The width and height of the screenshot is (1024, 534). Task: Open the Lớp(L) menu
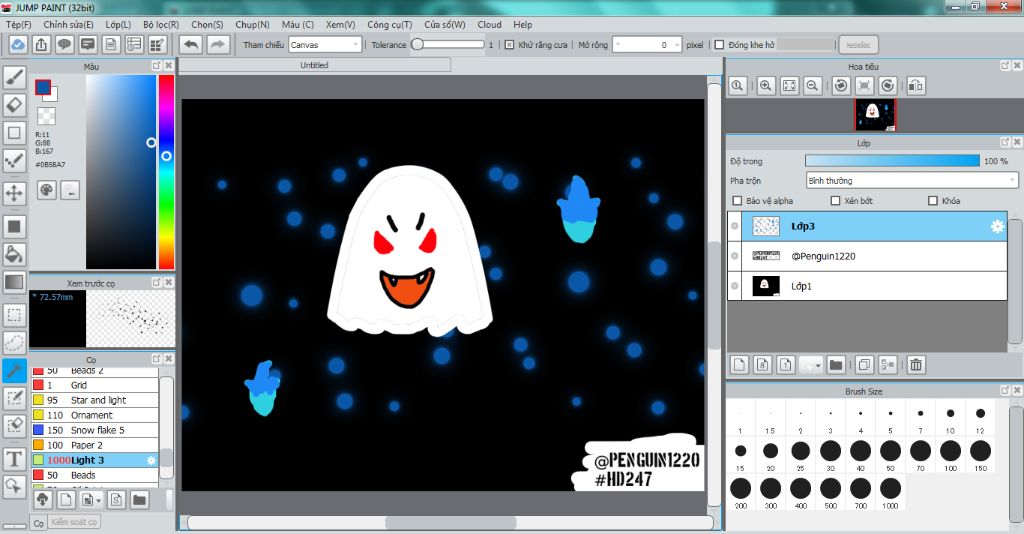tap(118, 24)
